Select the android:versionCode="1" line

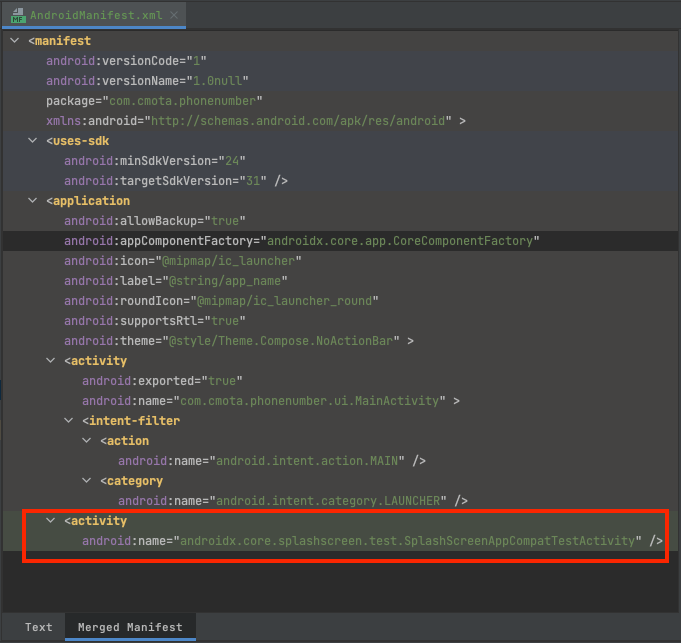pyautogui.click(x=126, y=61)
